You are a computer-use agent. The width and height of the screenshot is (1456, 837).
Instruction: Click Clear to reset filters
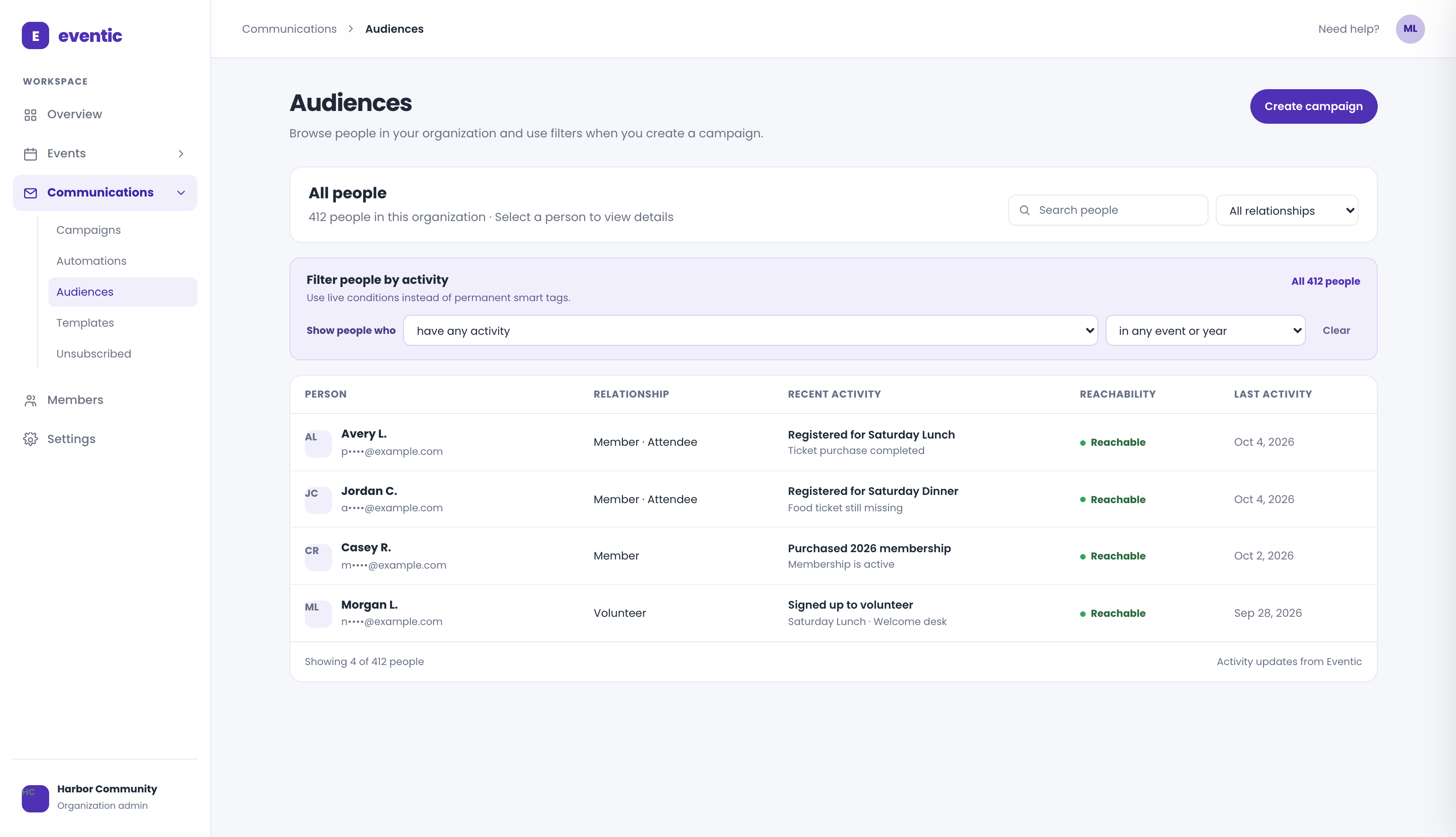pos(1336,331)
